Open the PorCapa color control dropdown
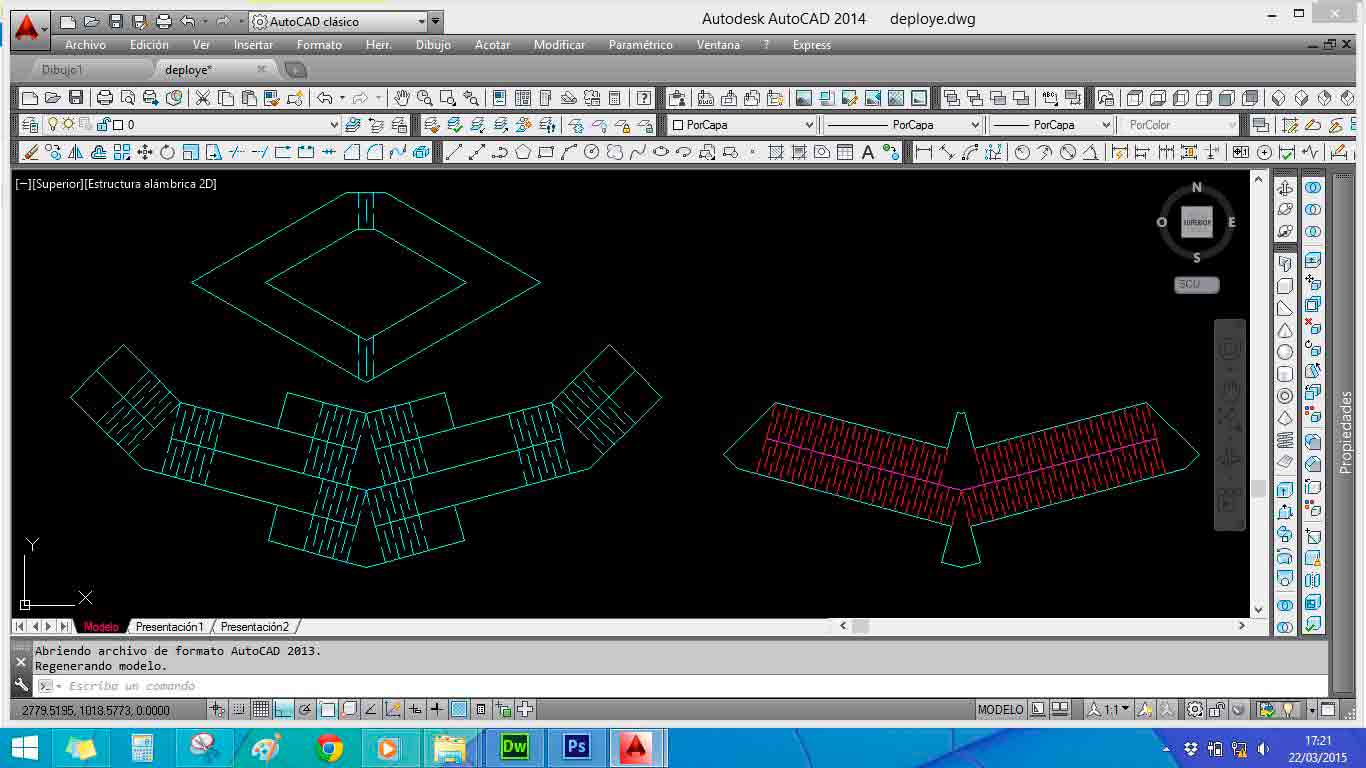Viewport: 1366px width, 768px height. [742, 125]
